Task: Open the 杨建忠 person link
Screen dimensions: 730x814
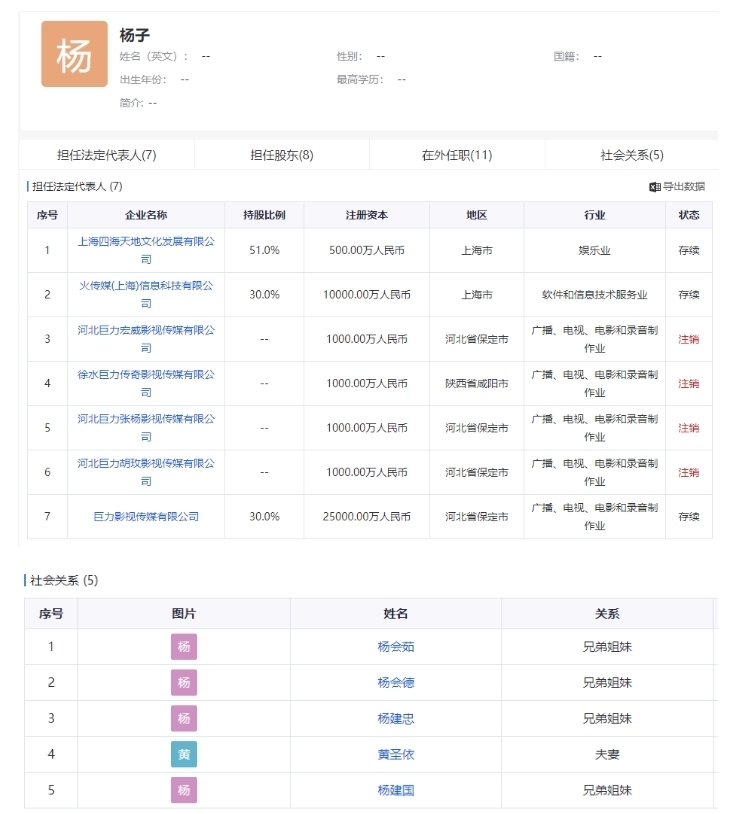Action: coord(396,718)
